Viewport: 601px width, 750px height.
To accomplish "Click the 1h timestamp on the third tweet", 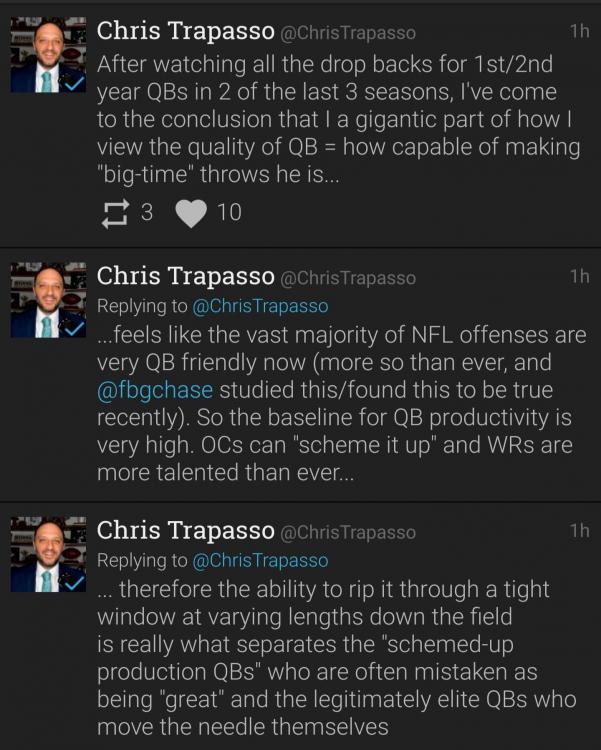I will pyautogui.click(x=579, y=531).
